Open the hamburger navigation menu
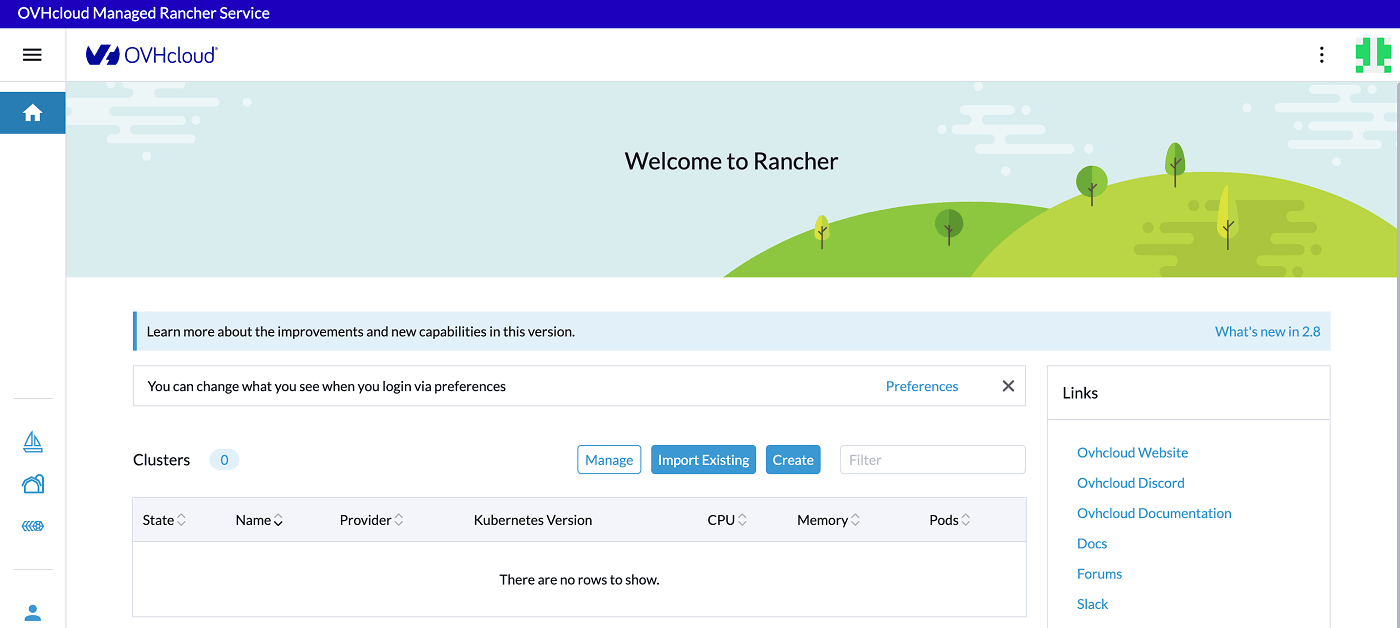1400x628 pixels. click(32, 55)
